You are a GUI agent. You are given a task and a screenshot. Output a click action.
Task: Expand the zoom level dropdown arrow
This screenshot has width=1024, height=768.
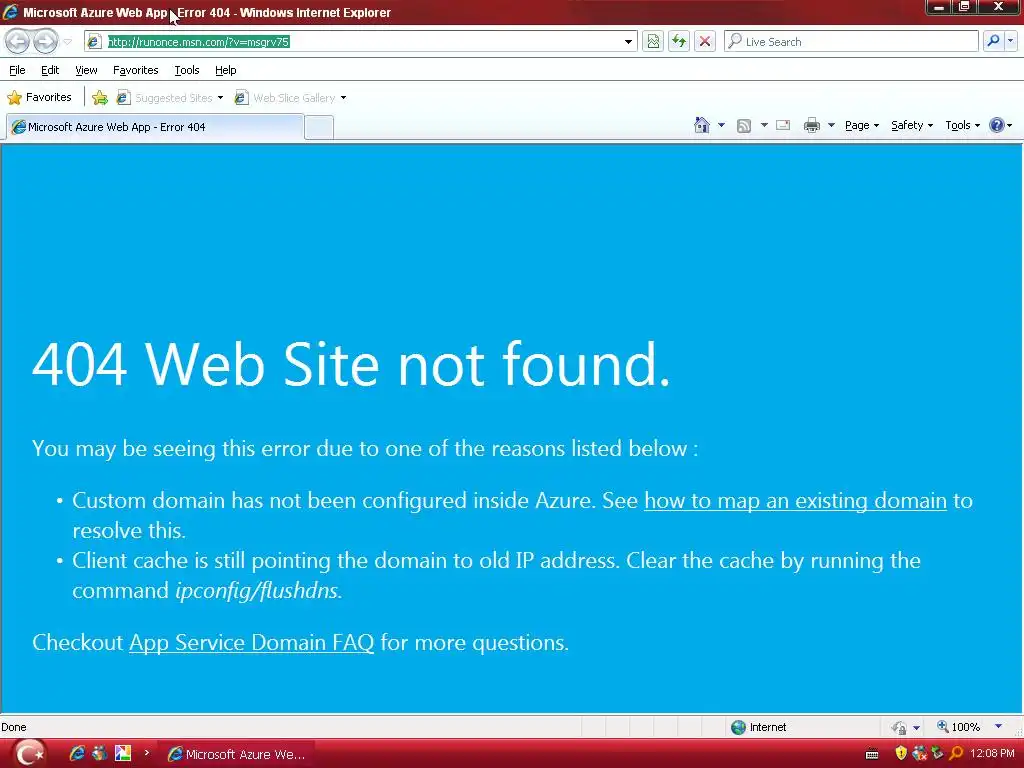(998, 727)
